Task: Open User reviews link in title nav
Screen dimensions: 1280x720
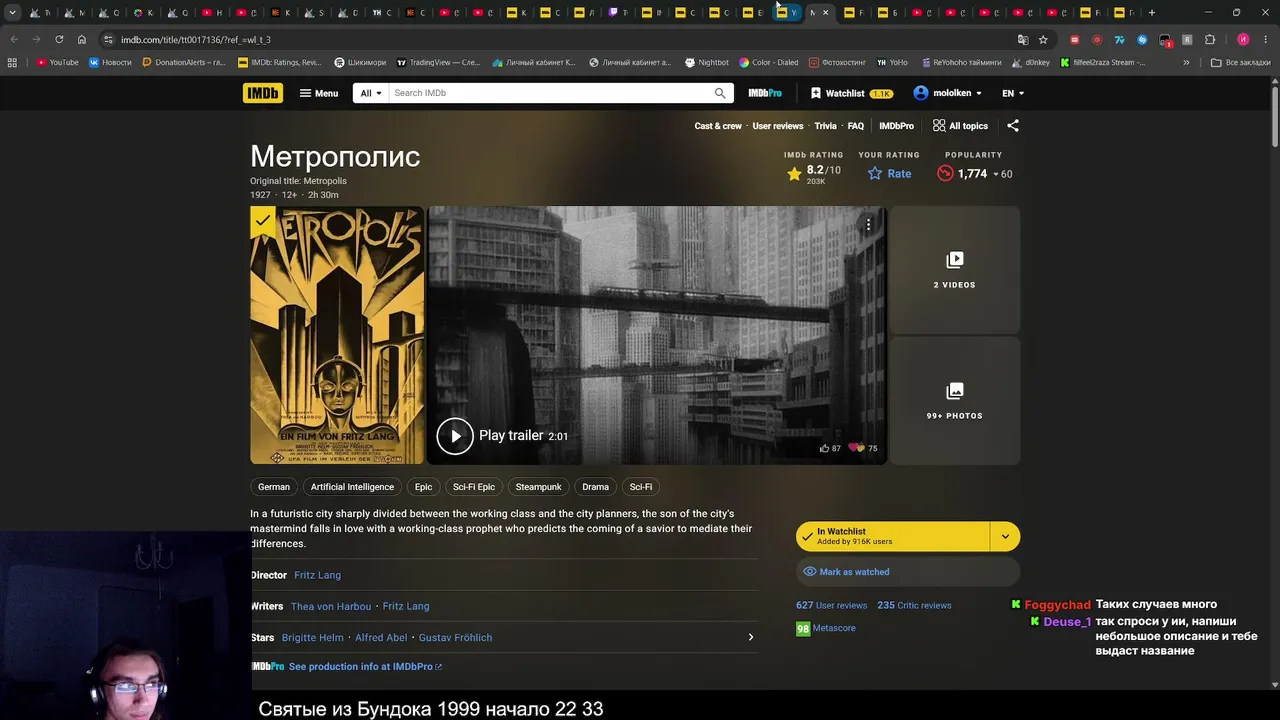Action: click(778, 126)
